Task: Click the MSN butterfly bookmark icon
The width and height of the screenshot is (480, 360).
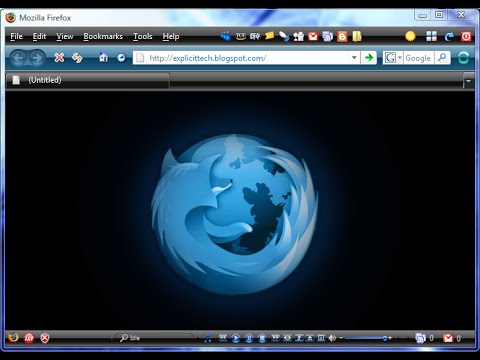Action: coord(226,36)
